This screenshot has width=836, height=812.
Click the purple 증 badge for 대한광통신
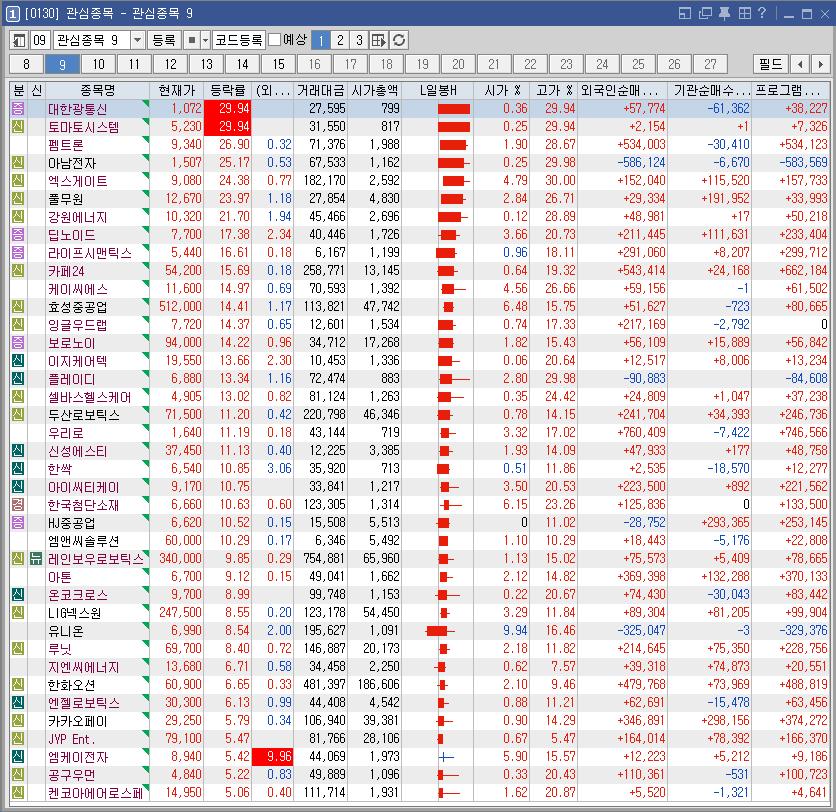(18, 108)
